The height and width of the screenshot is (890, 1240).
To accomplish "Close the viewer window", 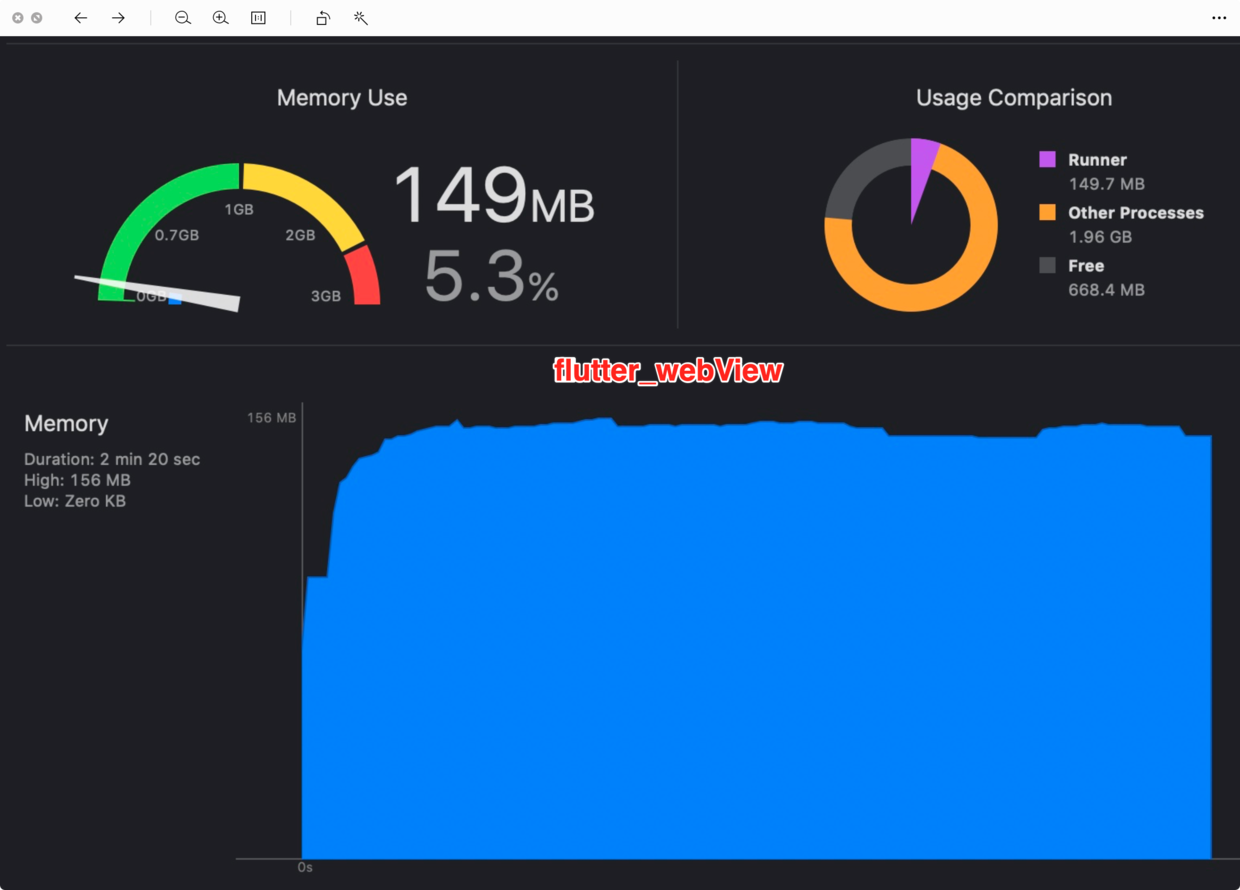I will (17, 18).
